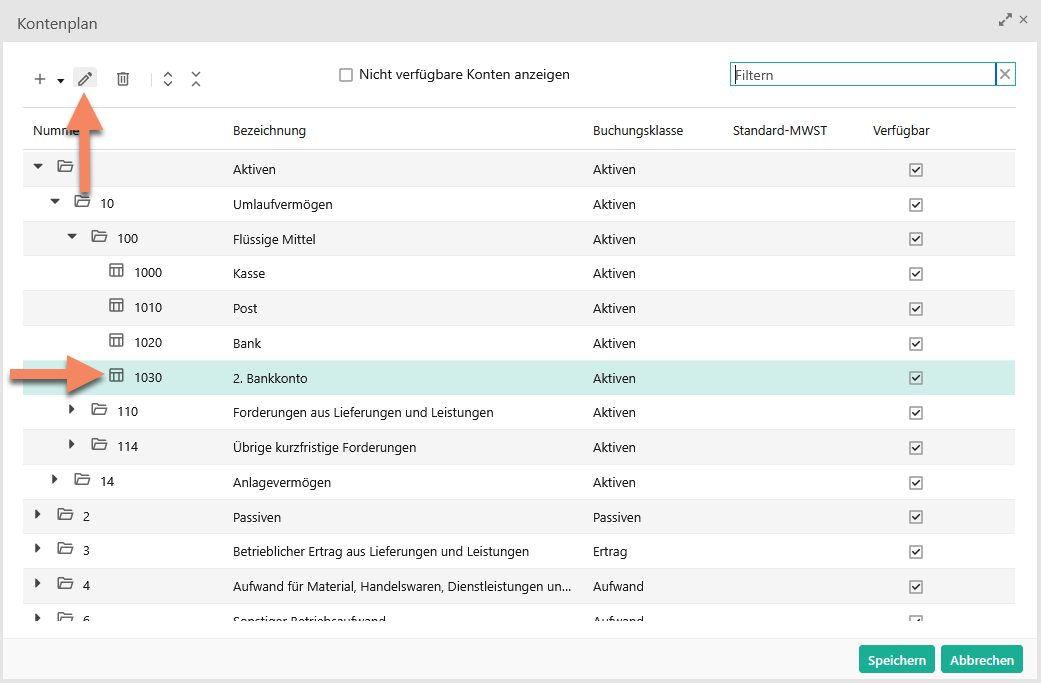Image resolution: width=1041 pixels, height=683 pixels.
Task: Toggle Verfügbar checkbox for Post
Action: pos(916,309)
